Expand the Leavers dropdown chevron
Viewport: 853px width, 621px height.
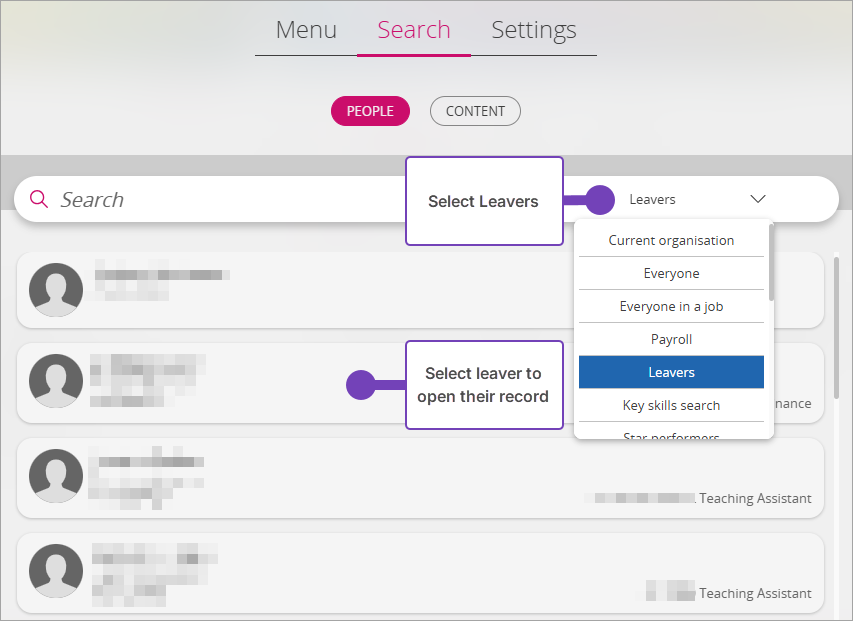(757, 199)
